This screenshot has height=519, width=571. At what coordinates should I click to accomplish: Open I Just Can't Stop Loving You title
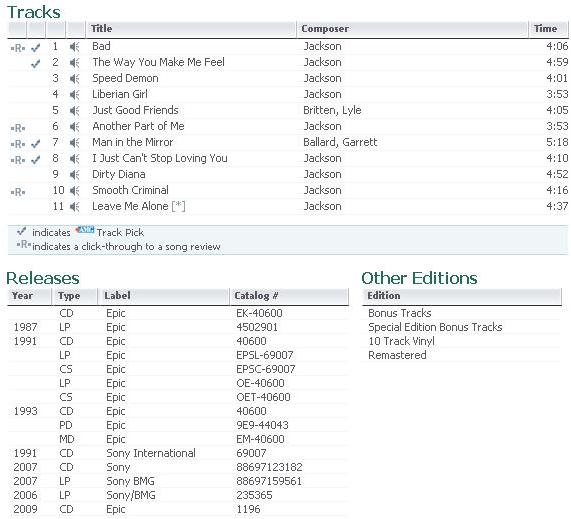coord(160,158)
